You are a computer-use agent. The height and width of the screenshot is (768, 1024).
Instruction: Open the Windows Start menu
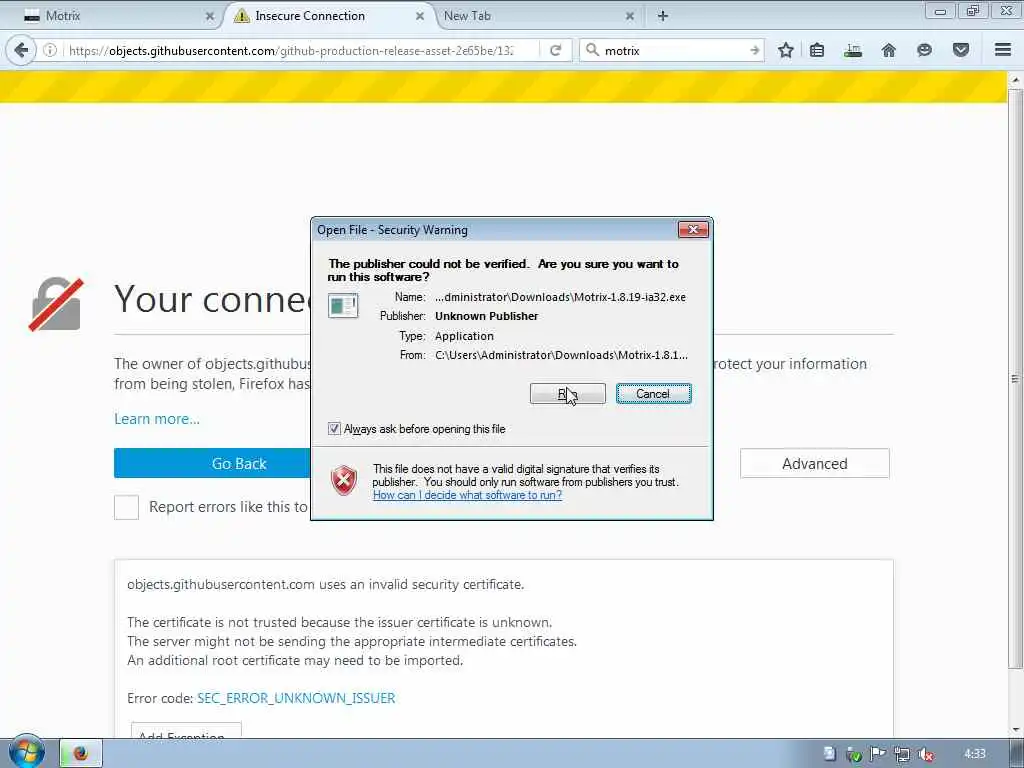[x=26, y=753]
